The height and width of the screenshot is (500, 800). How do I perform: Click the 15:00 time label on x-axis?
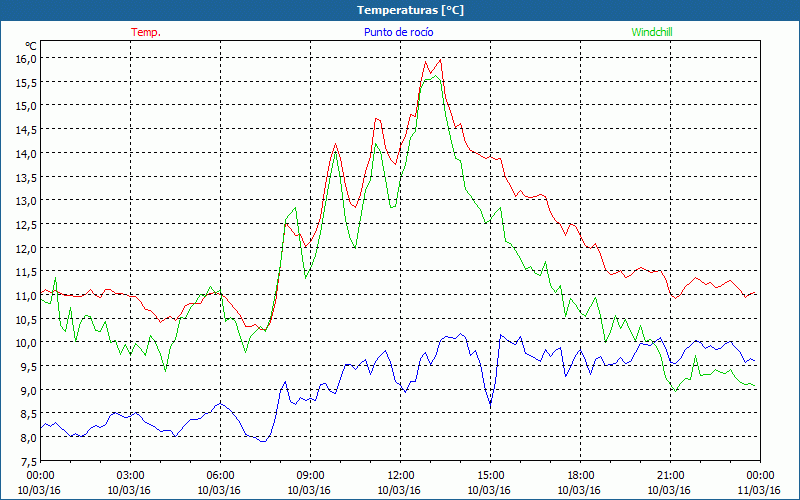click(490, 475)
